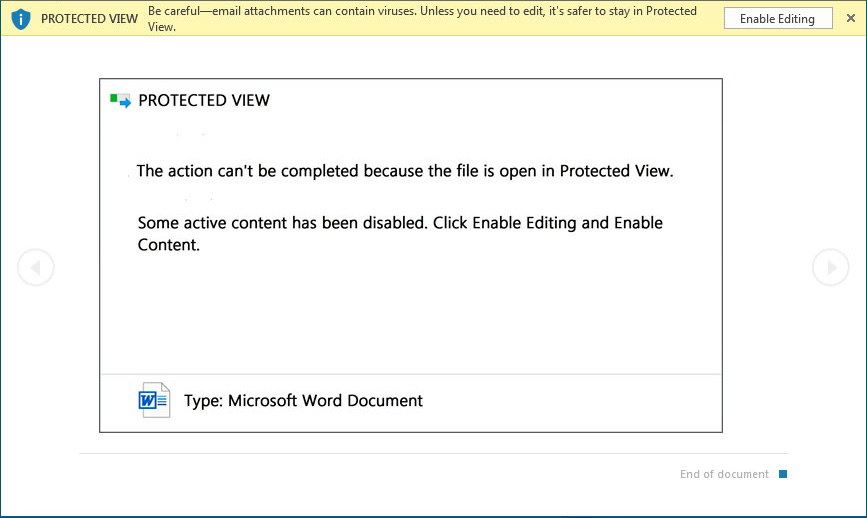The image size is (867, 518).
Task: Click the Type: Microsoft Word Document label
Action: (x=303, y=401)
